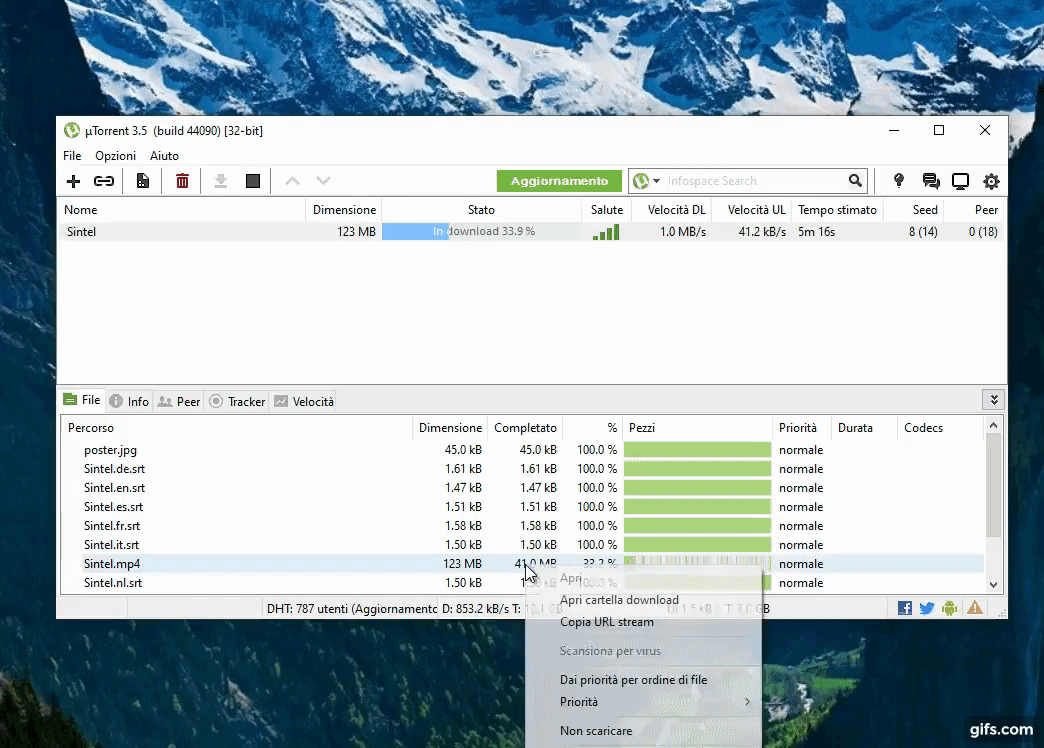Open the chat bubbles icon

point(931,181)
